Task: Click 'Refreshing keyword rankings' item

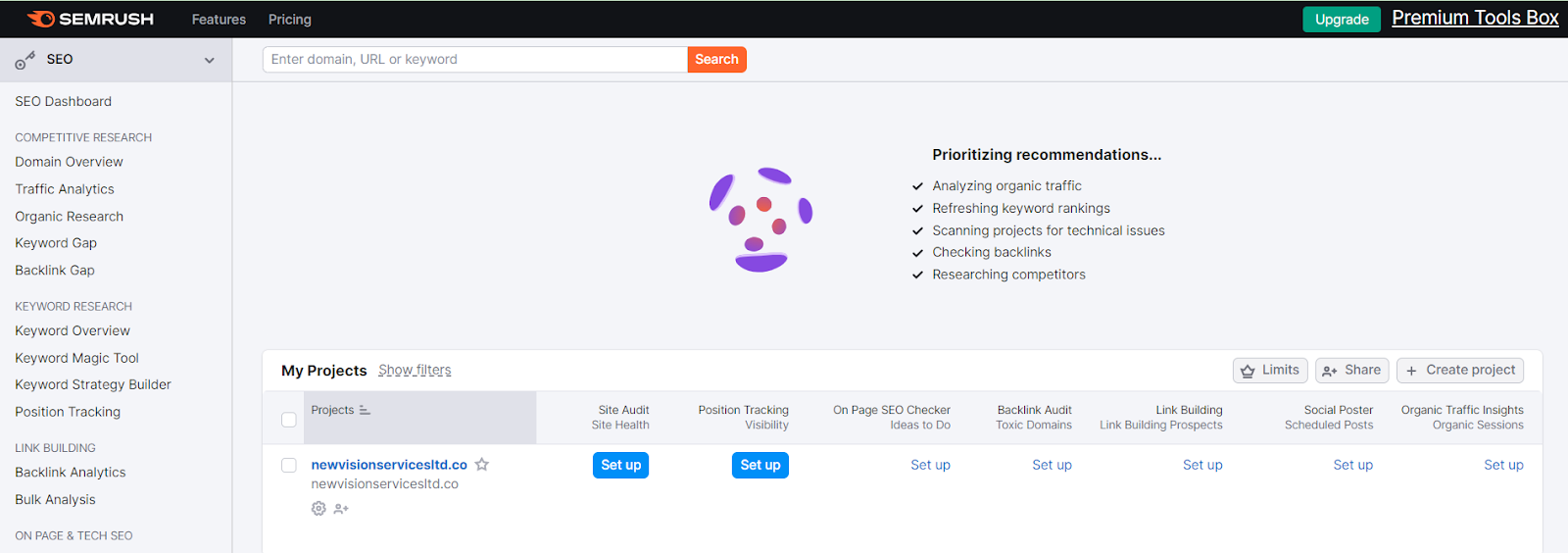Action: [1021, 209]
